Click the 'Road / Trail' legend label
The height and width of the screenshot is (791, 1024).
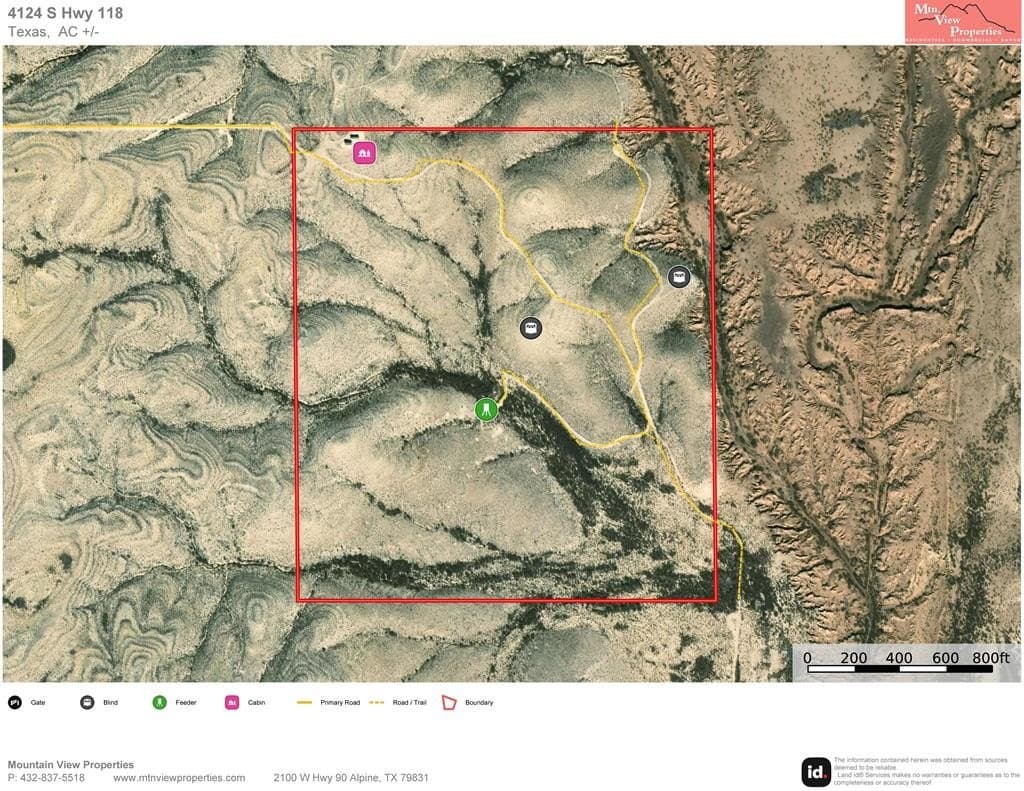click(409, 702)
